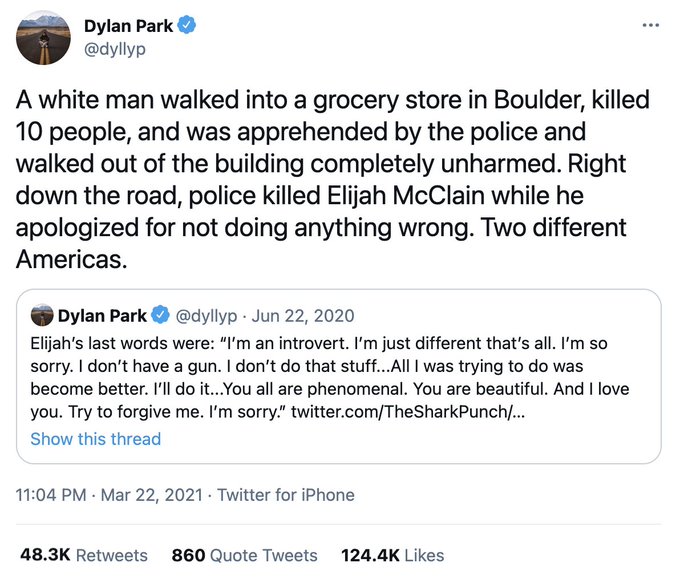Screen dimensions: 680x583
Task: Open the @dyllyp handle under author name
Action: 116,49
